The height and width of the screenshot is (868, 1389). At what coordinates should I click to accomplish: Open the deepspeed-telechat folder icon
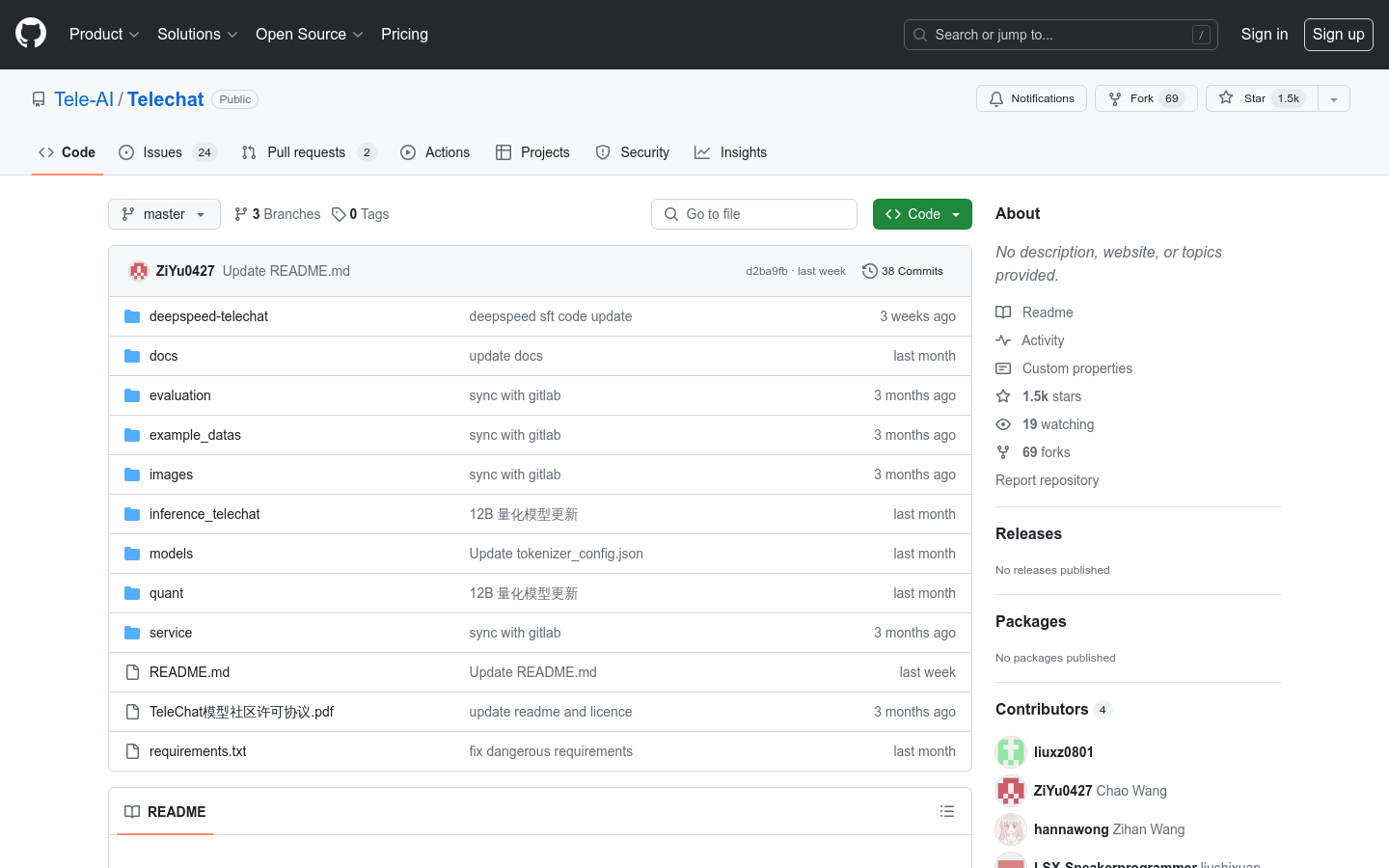click(132, 316)
